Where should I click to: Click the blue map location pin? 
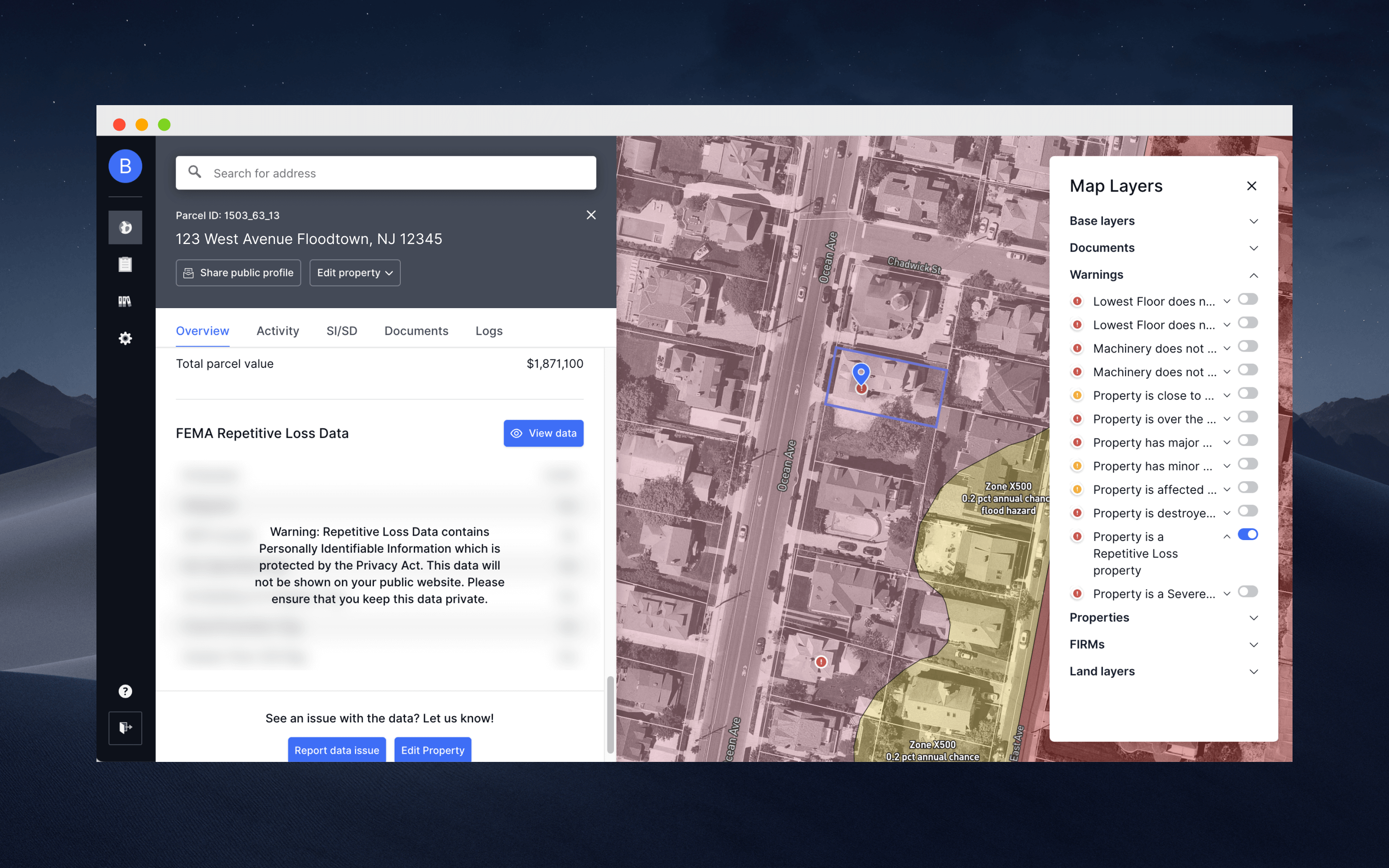(x=860, y=373)
